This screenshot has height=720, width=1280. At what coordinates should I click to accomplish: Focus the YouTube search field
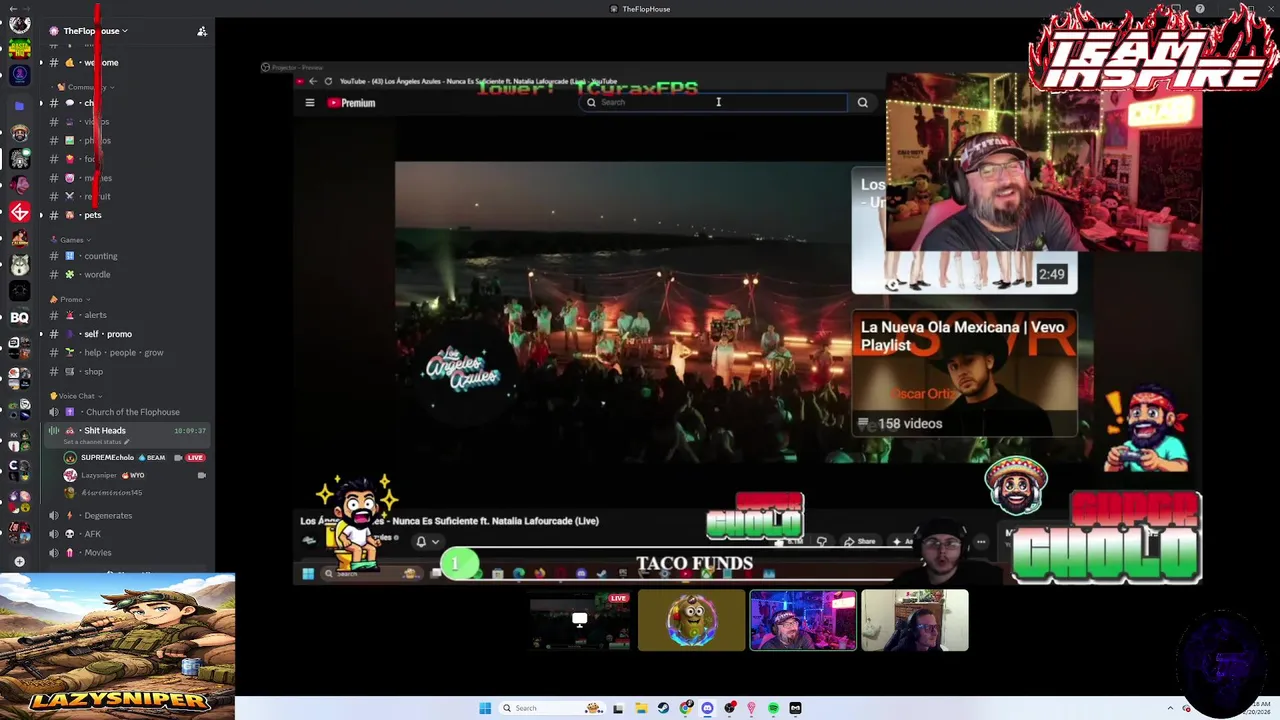[715, 102]
